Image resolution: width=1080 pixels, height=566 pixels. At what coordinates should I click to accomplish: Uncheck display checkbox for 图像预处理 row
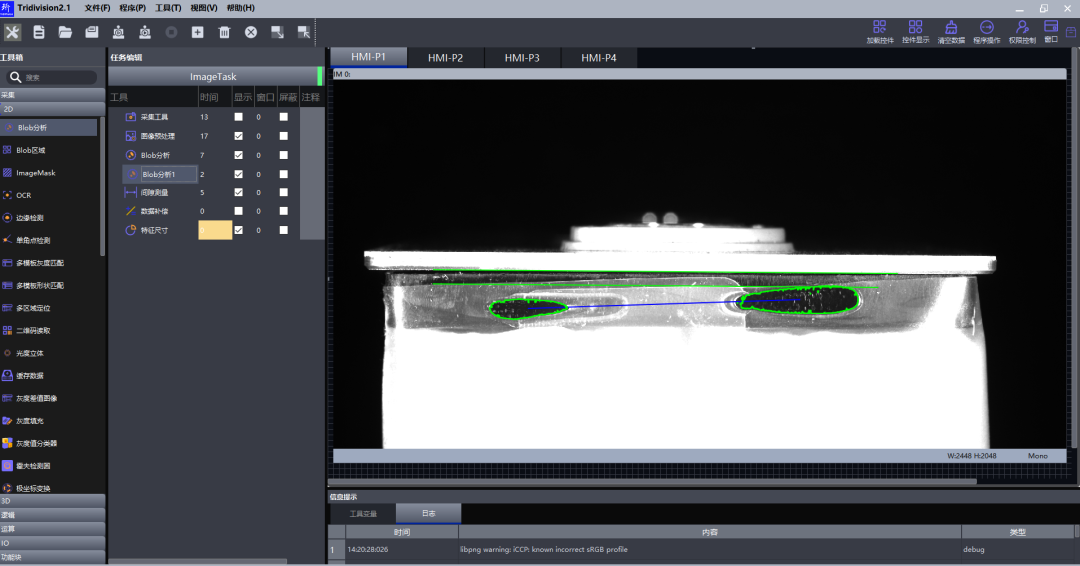238,136
